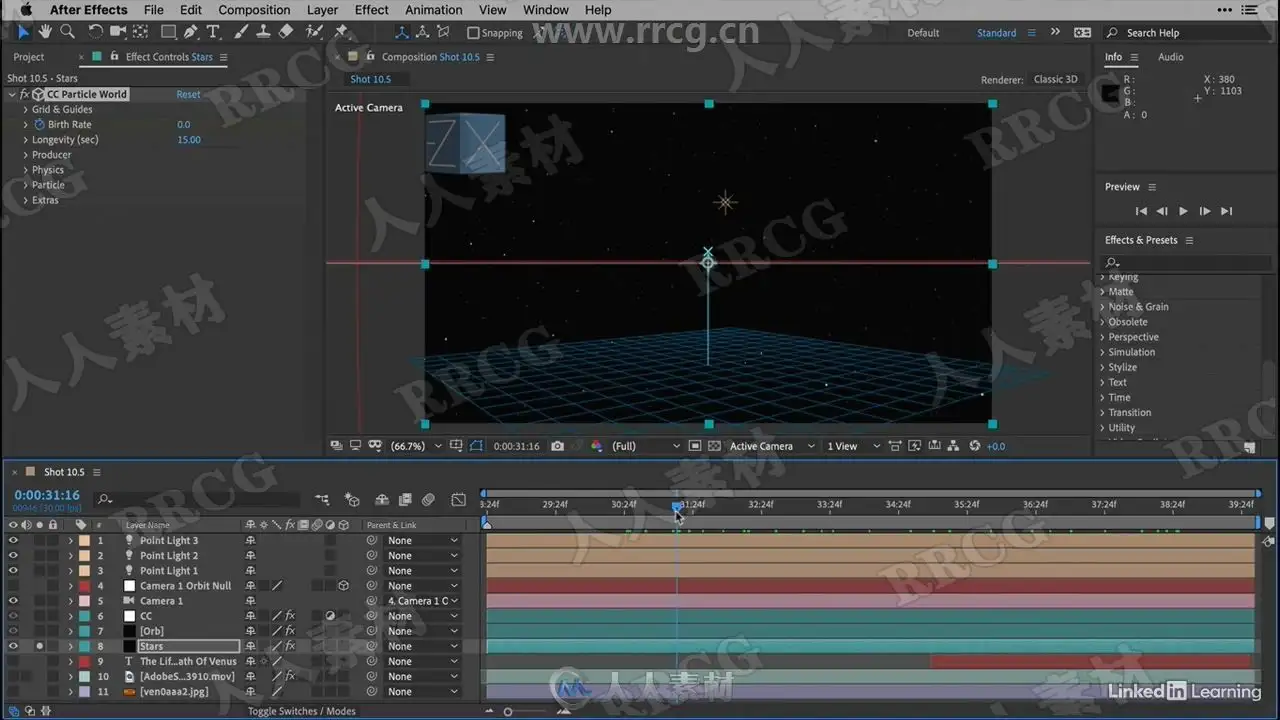Select the Hand tool
The image size is (1280, 720).
point(45,32)
